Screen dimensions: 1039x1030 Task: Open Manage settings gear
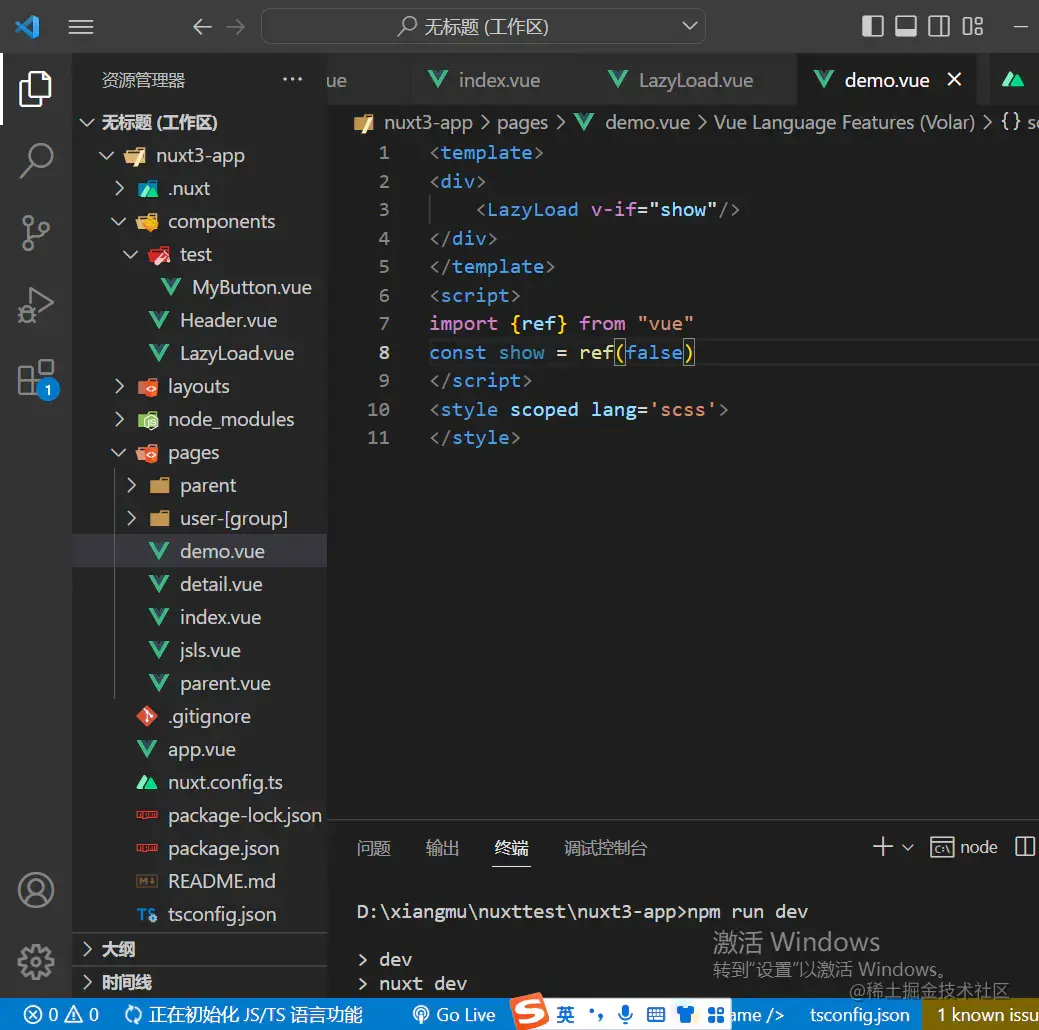pyautogui.click(x=36, y=962)
